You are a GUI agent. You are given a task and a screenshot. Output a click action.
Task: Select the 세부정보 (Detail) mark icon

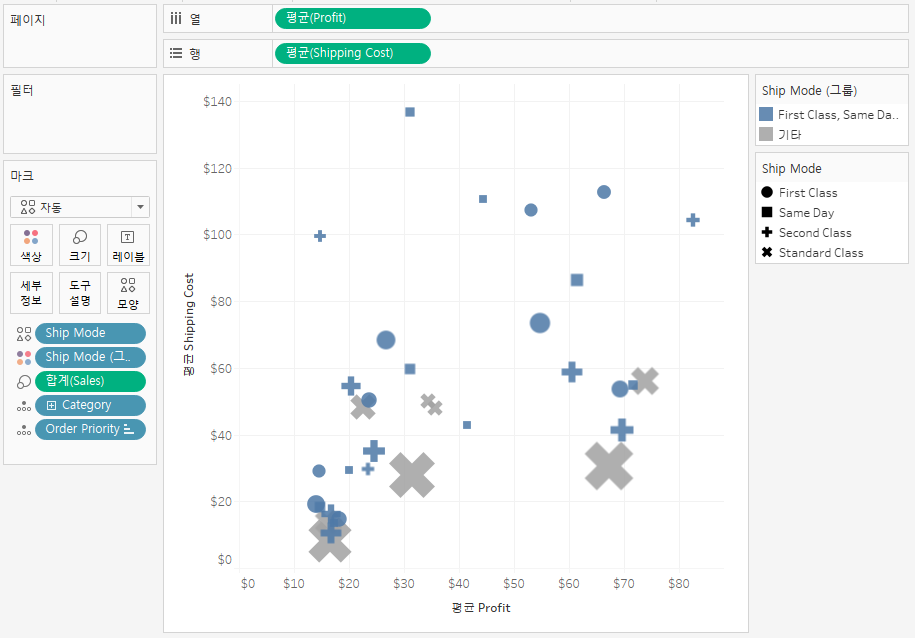pos(31,292)
